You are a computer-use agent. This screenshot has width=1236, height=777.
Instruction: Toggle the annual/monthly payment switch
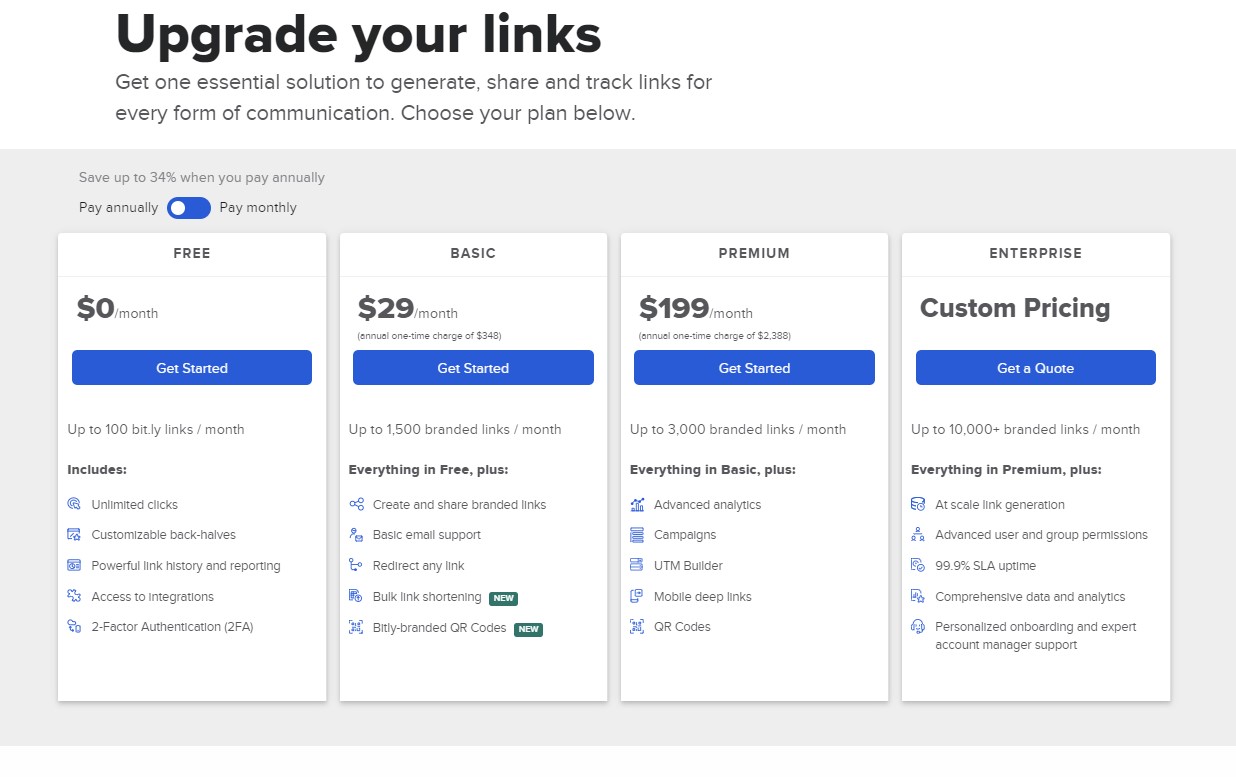pyautogui.click(x=189, y=208)
